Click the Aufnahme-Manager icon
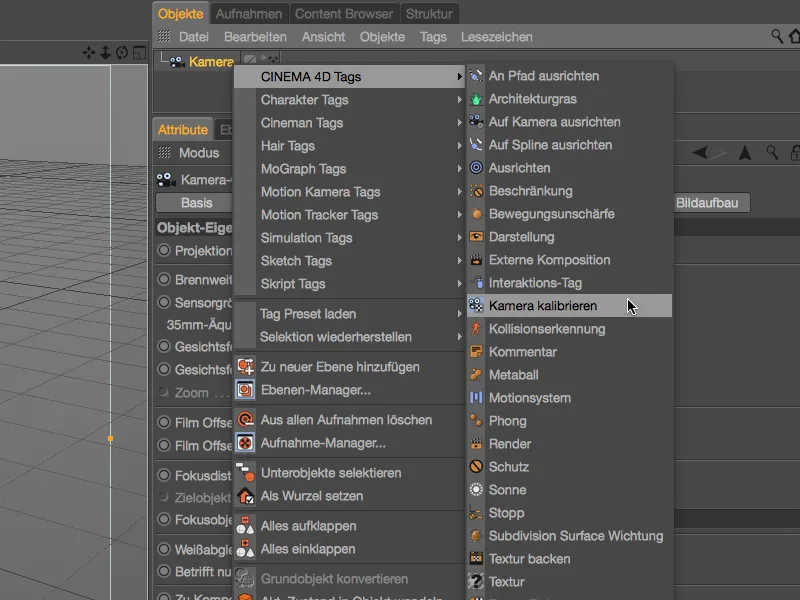This screenshot has height=600, width=800. [245, 443]
